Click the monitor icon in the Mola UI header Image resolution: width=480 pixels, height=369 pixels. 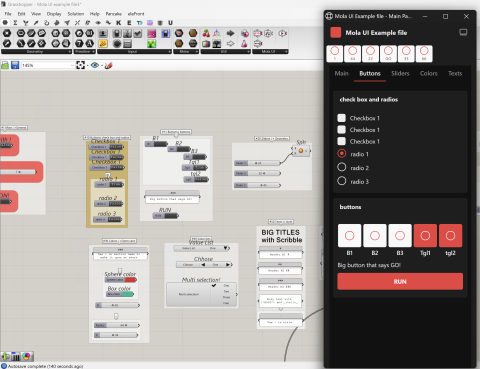(x=463, y=32)
